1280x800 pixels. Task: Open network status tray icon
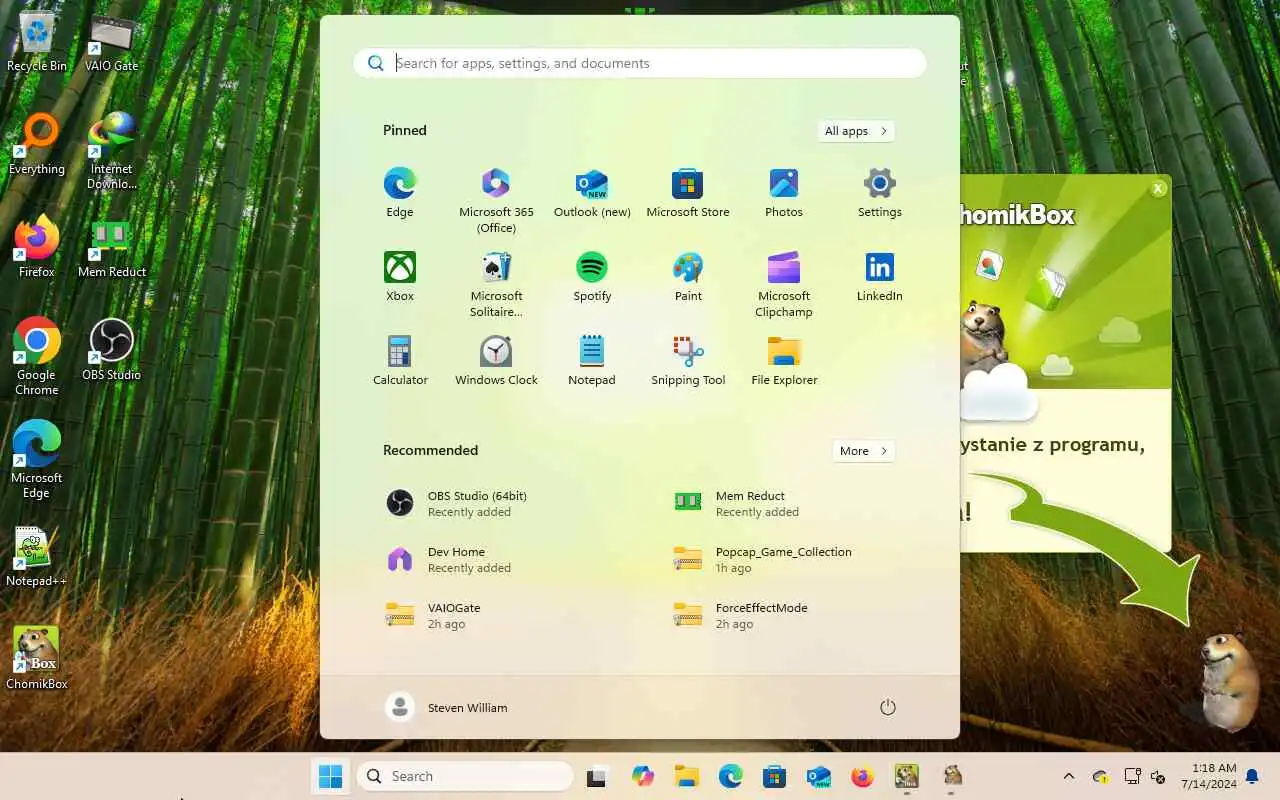[1132, 776]
